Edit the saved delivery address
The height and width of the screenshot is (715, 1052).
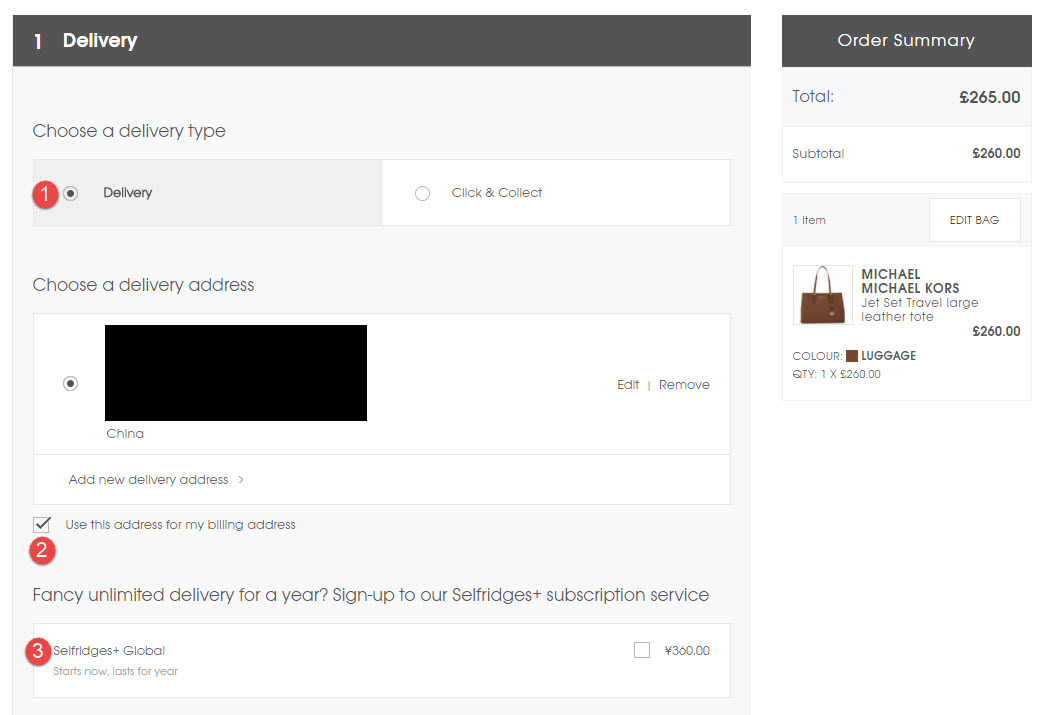pyautogui.click(x=628, y=384)
